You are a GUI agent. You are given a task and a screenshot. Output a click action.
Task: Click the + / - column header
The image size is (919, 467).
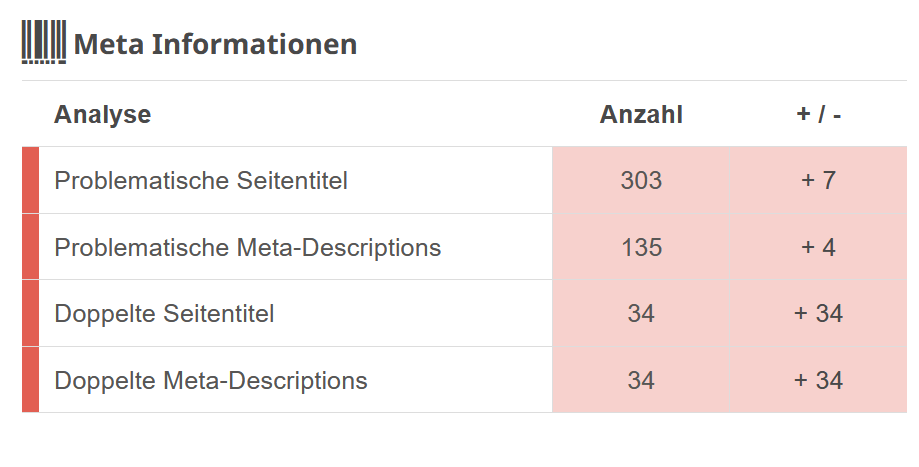pos(818,115)
